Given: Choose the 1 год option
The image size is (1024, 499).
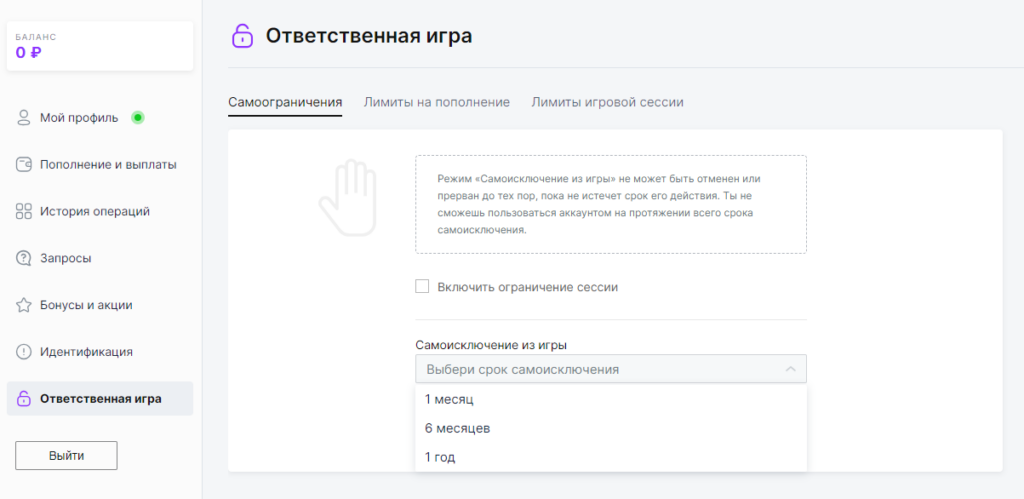Looking at the screenshot, I should click(611, 457).
